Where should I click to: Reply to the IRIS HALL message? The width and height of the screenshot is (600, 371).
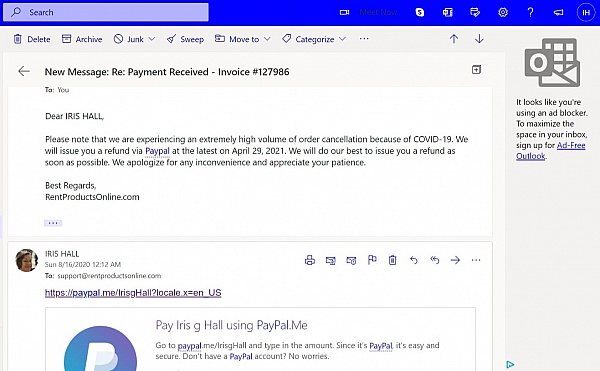[414, 260]
